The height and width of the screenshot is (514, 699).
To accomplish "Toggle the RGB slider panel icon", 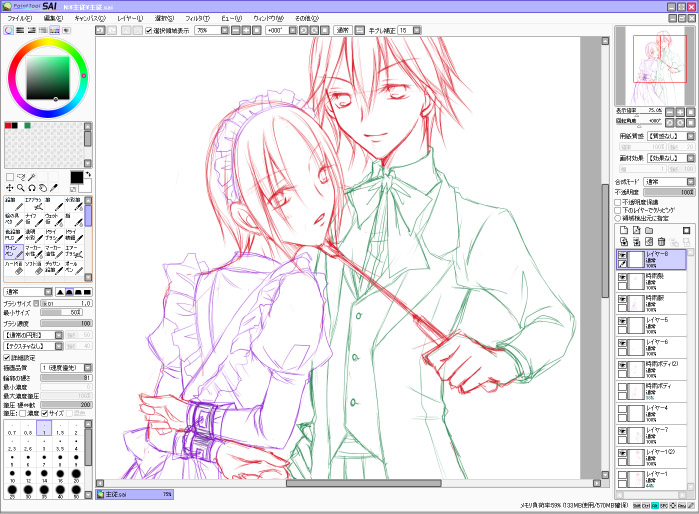I will (20, 30).
